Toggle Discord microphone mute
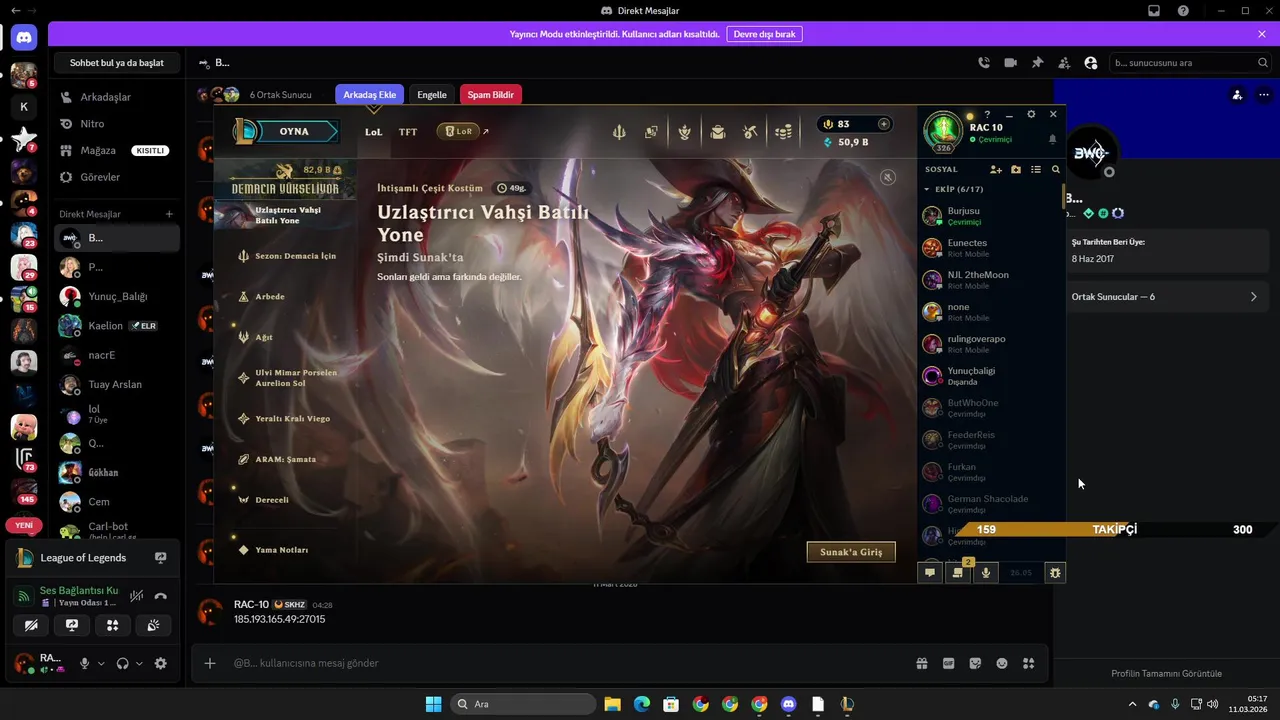Screen dimensions: 1280x720 coord(85,663)
